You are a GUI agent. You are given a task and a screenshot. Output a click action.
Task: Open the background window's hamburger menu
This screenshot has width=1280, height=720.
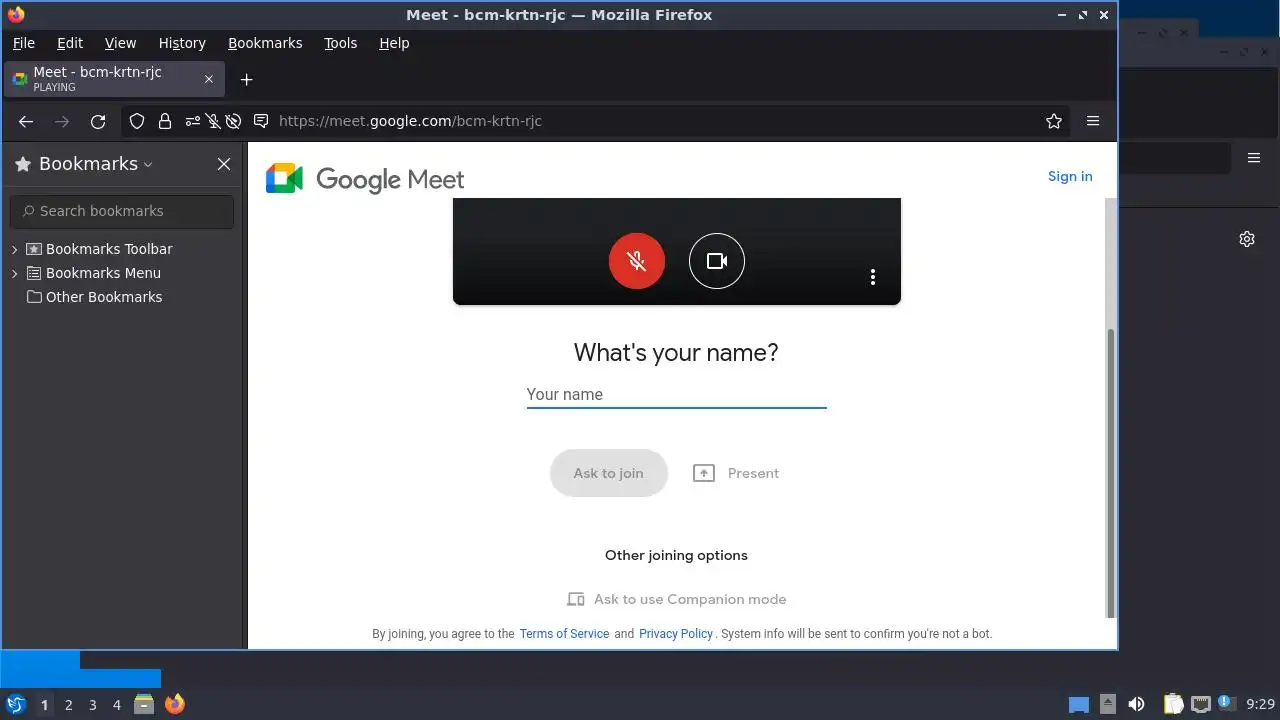(x=1254, y=158)
